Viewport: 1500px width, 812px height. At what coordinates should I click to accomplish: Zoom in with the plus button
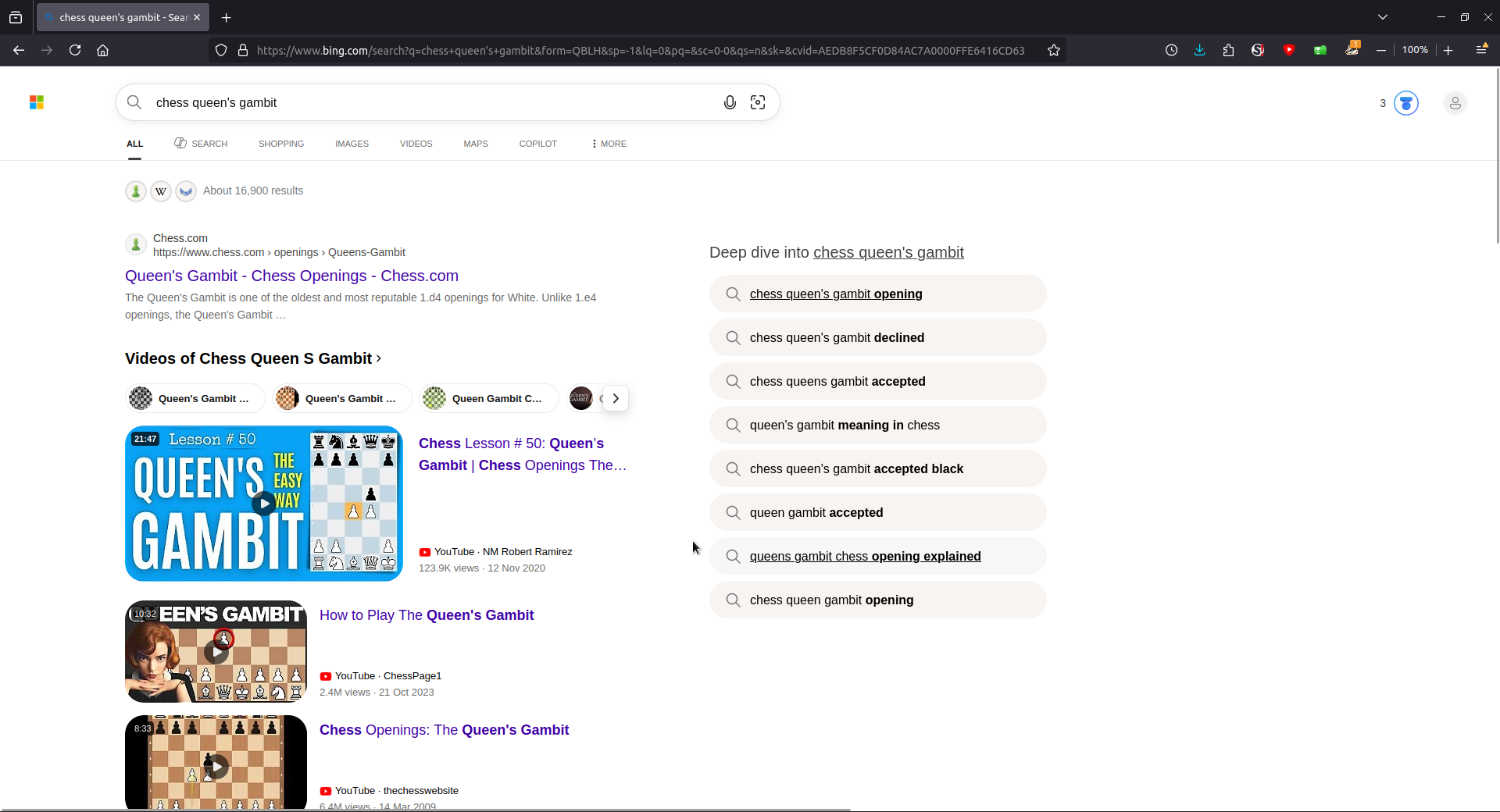(1448, 50)
